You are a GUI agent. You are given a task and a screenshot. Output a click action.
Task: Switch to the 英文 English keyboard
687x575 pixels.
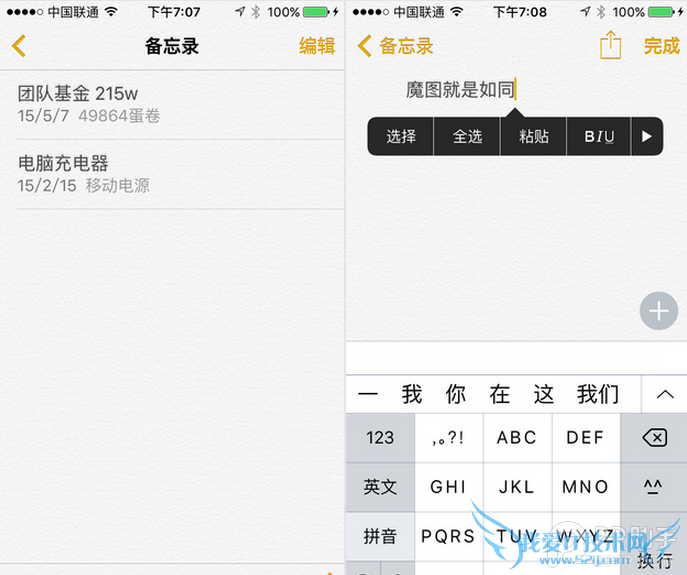(x=380, y=487)
